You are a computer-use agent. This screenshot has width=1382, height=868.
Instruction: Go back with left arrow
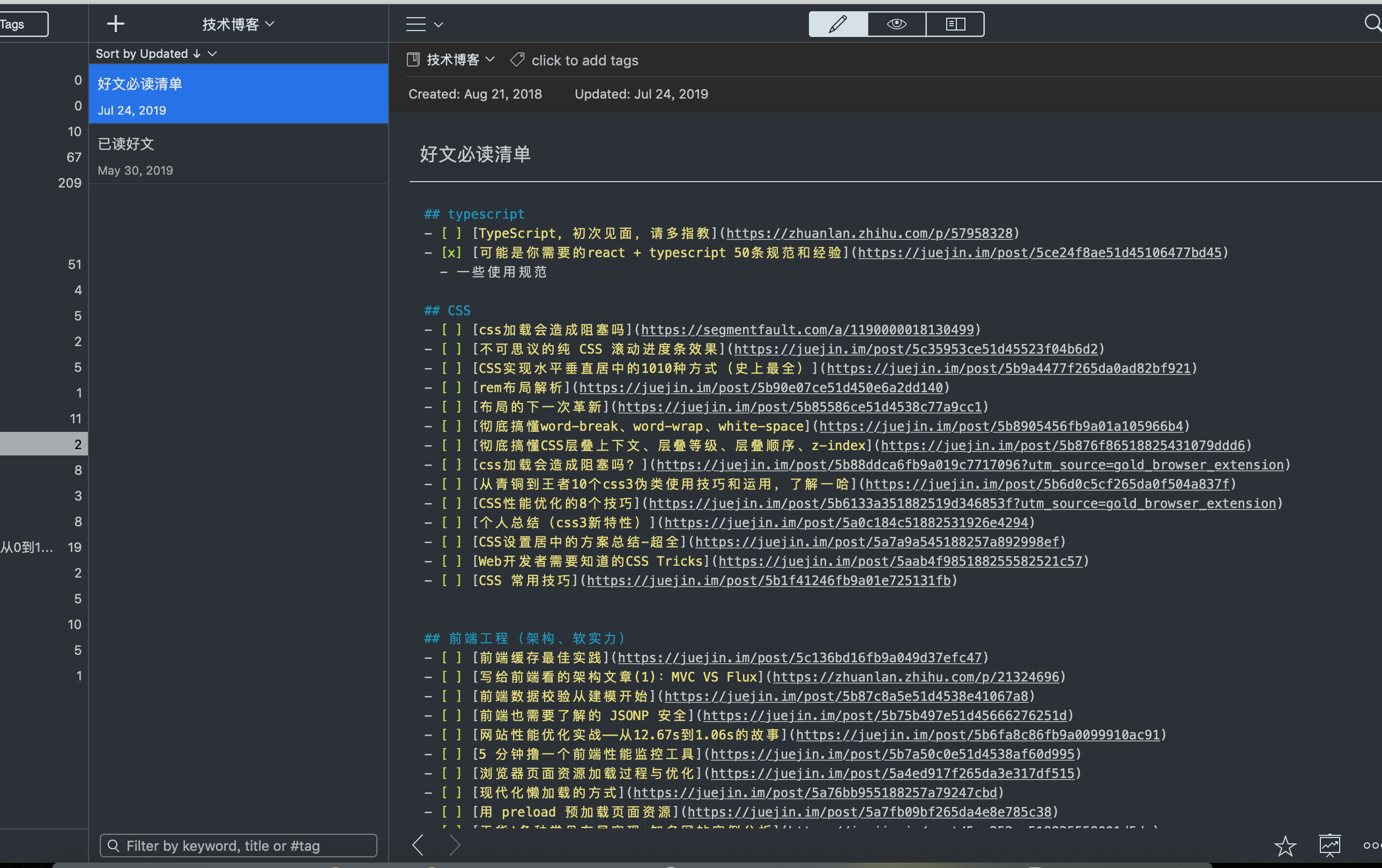click(x=418, y=845)
